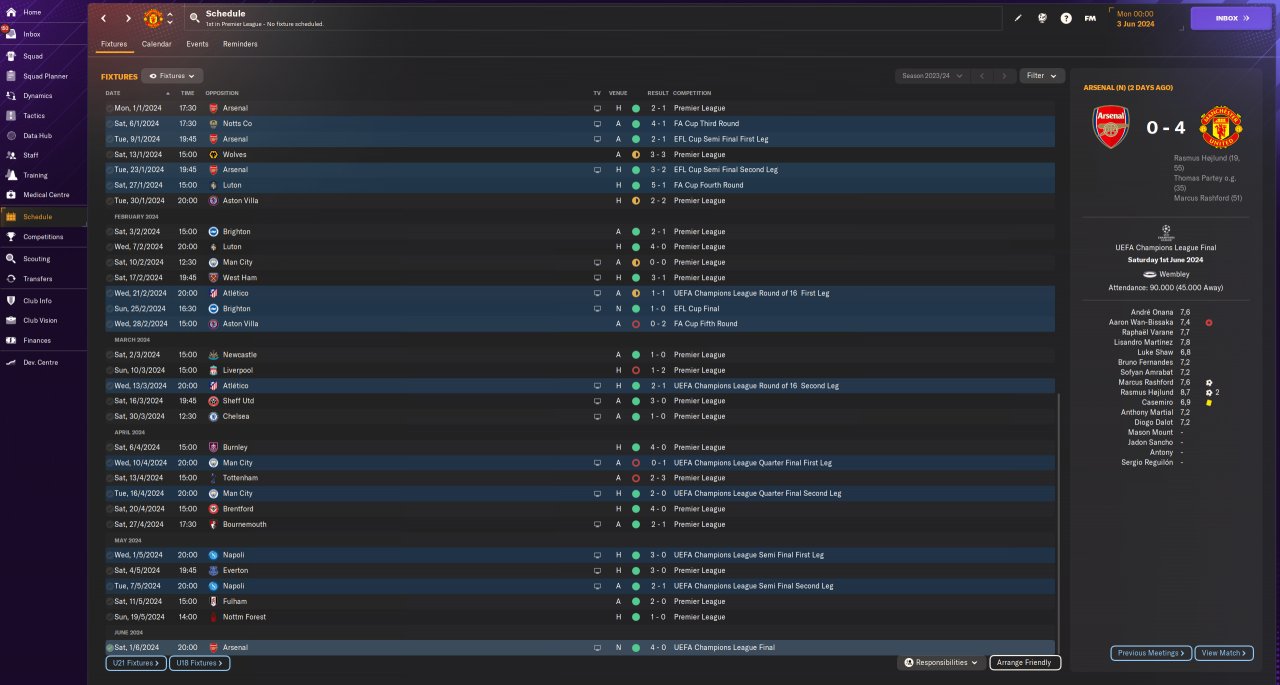Sort by the Date column header
The image size is (1280, 685).
point(113,93)
